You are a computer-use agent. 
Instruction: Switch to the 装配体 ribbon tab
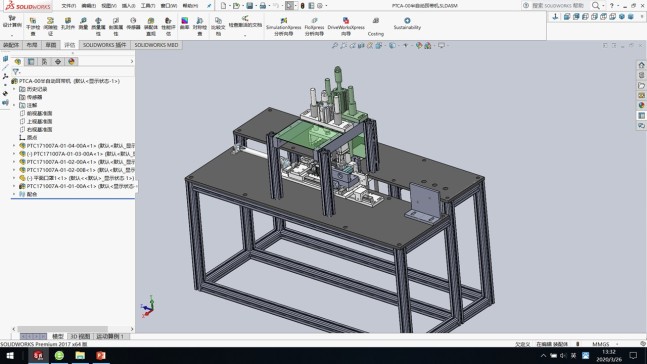coord(11,45)
